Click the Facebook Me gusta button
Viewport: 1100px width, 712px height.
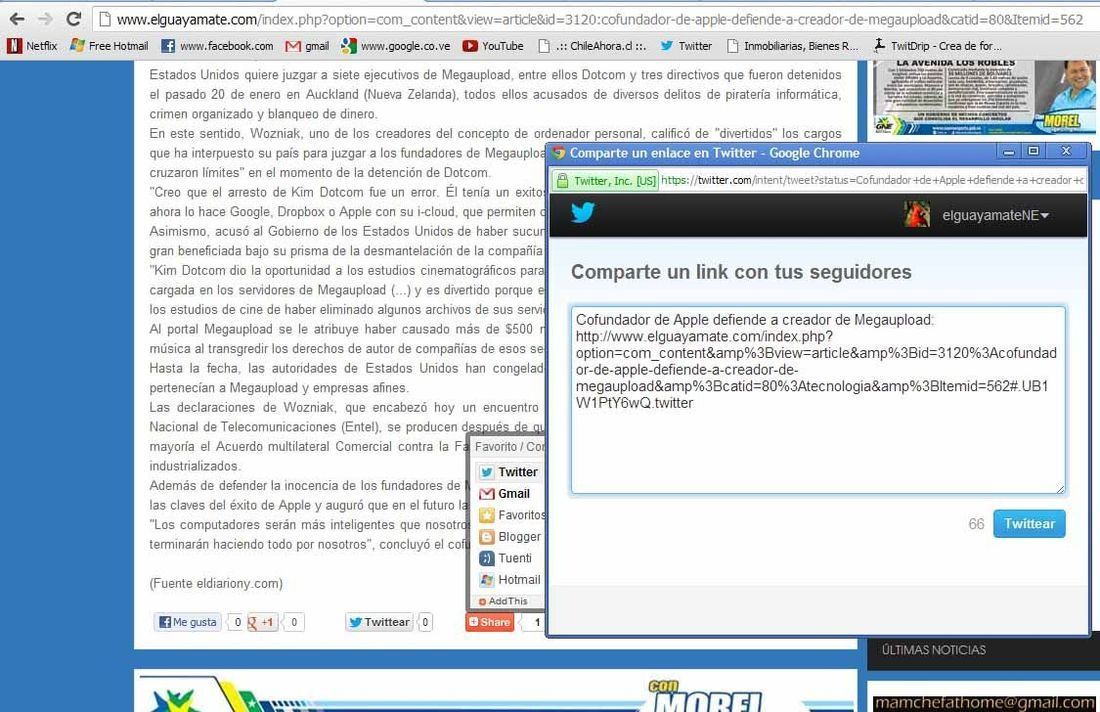[188, 622]
